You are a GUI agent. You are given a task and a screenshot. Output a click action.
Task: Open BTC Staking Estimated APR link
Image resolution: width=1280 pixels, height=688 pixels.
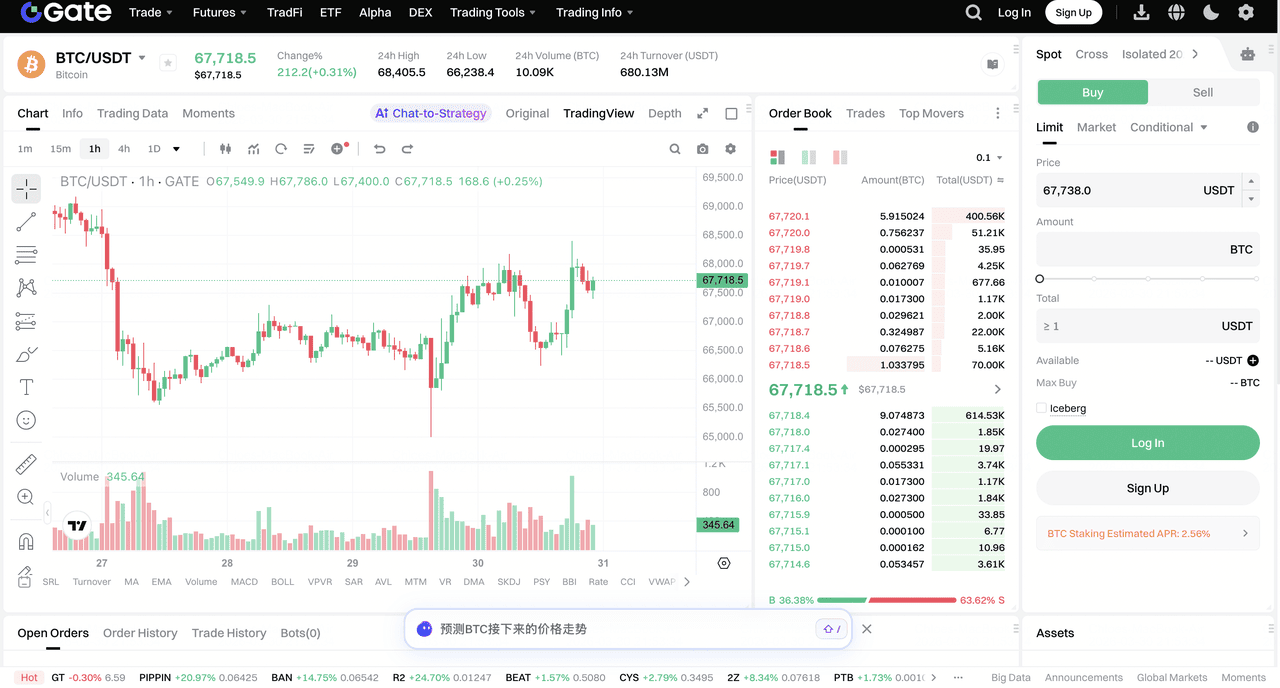point(1147,534)
